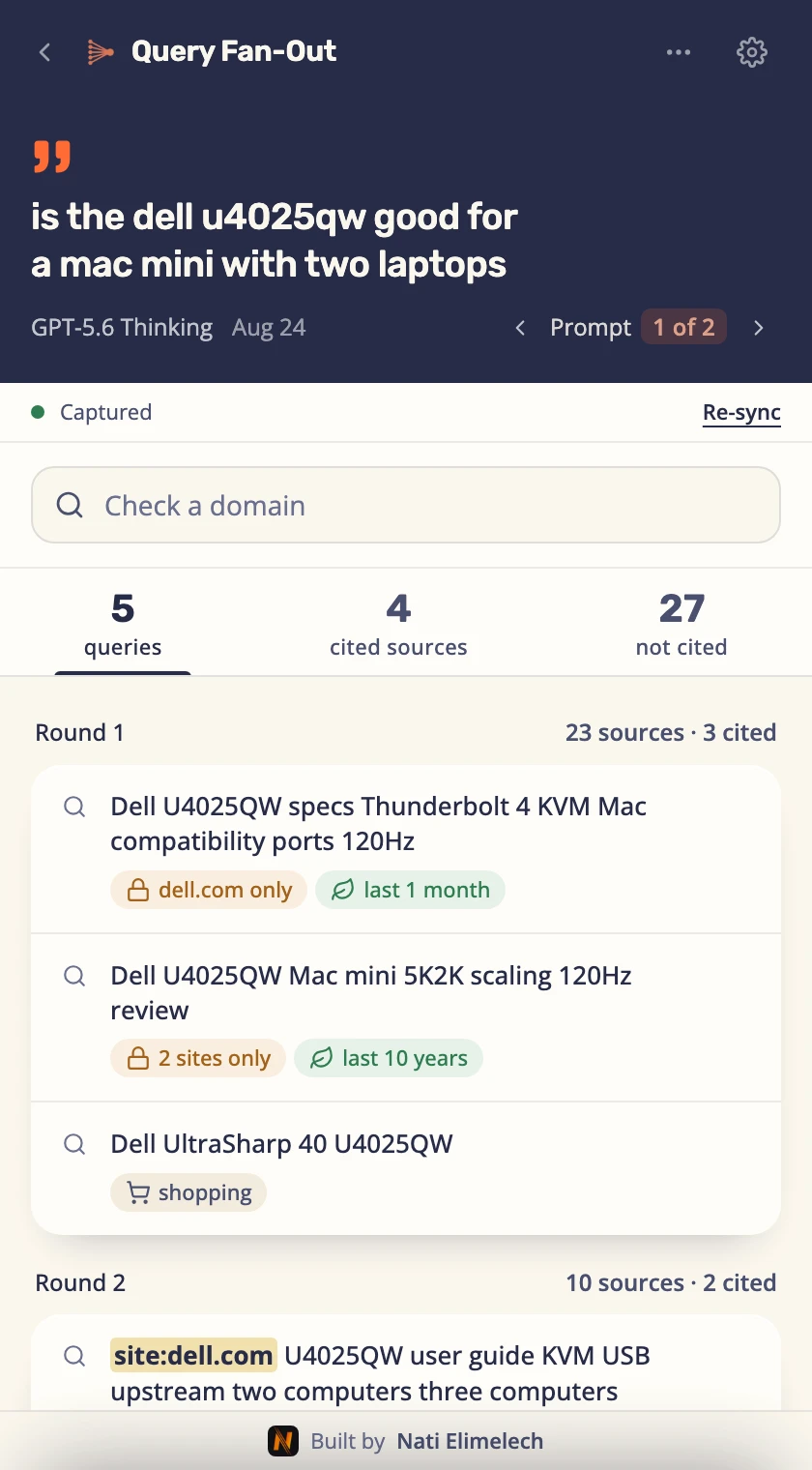Go back using the left chevron
The height and width of the screenshot is (1470, 812).
(44, 52)
